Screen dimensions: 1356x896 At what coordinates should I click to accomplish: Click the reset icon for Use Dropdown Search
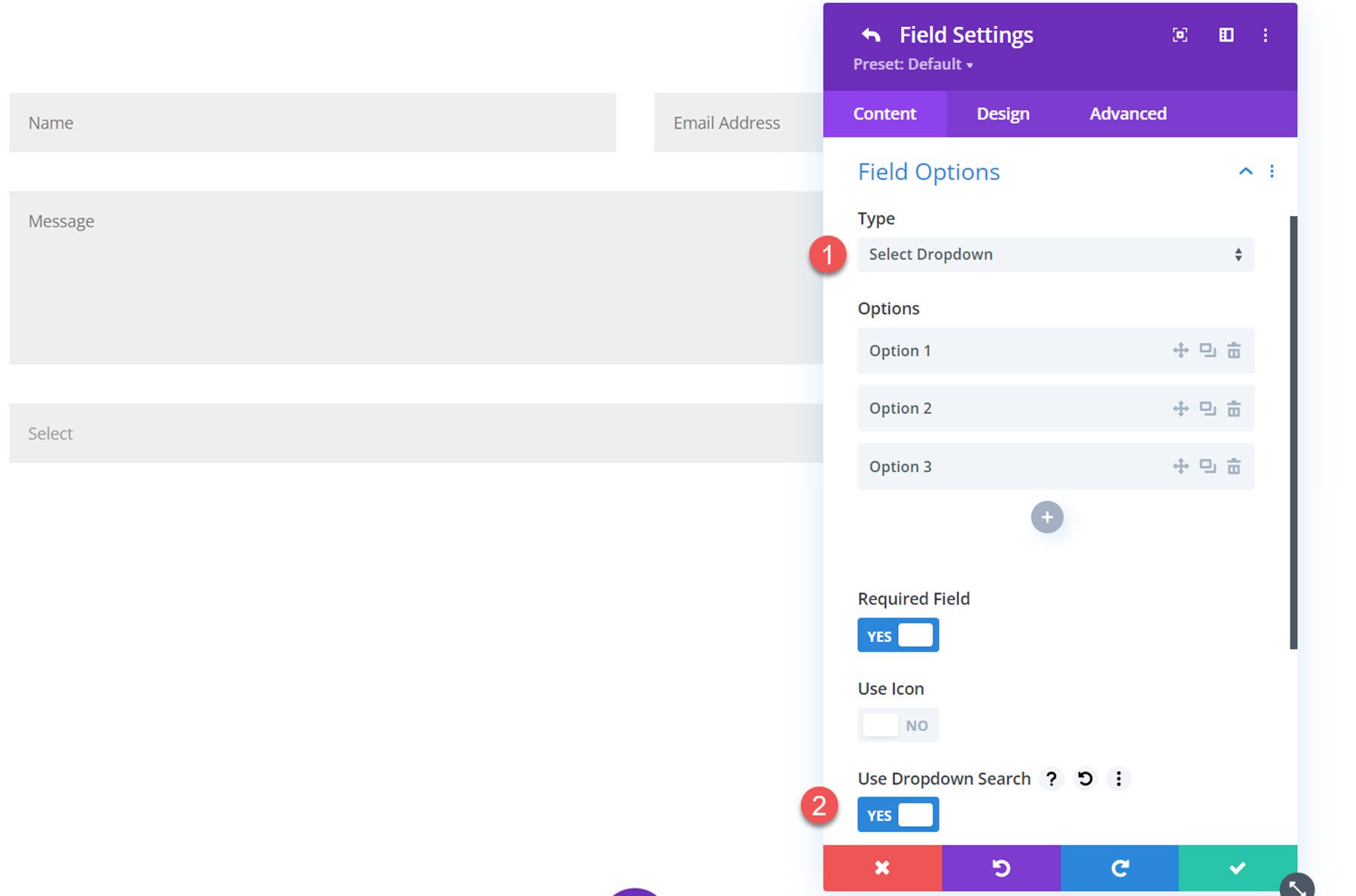[x=1085, y=779]
